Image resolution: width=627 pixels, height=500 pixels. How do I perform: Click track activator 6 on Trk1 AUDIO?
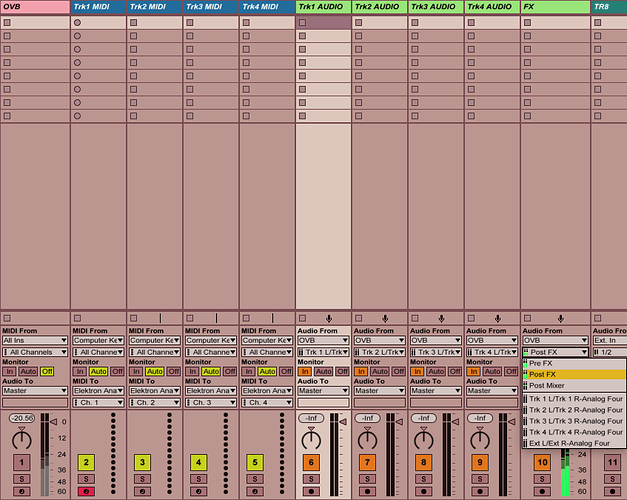click(x=310, y=462)
